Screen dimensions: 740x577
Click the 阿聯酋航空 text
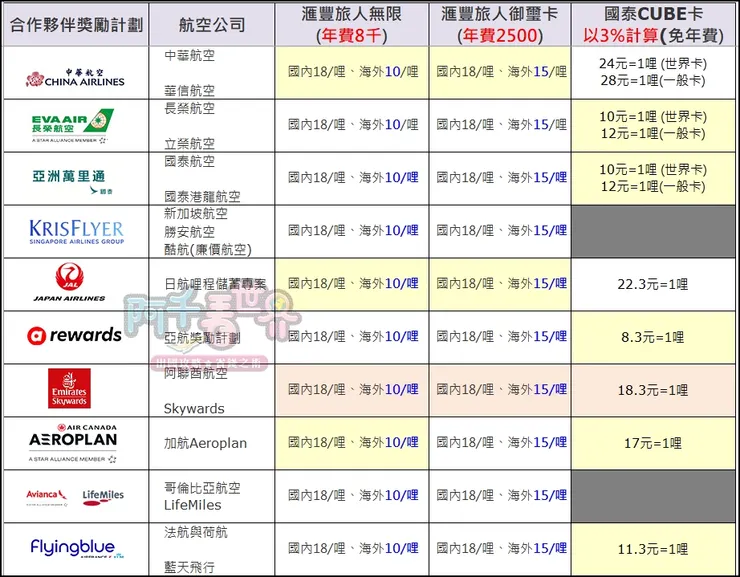(x=196, y=373)
